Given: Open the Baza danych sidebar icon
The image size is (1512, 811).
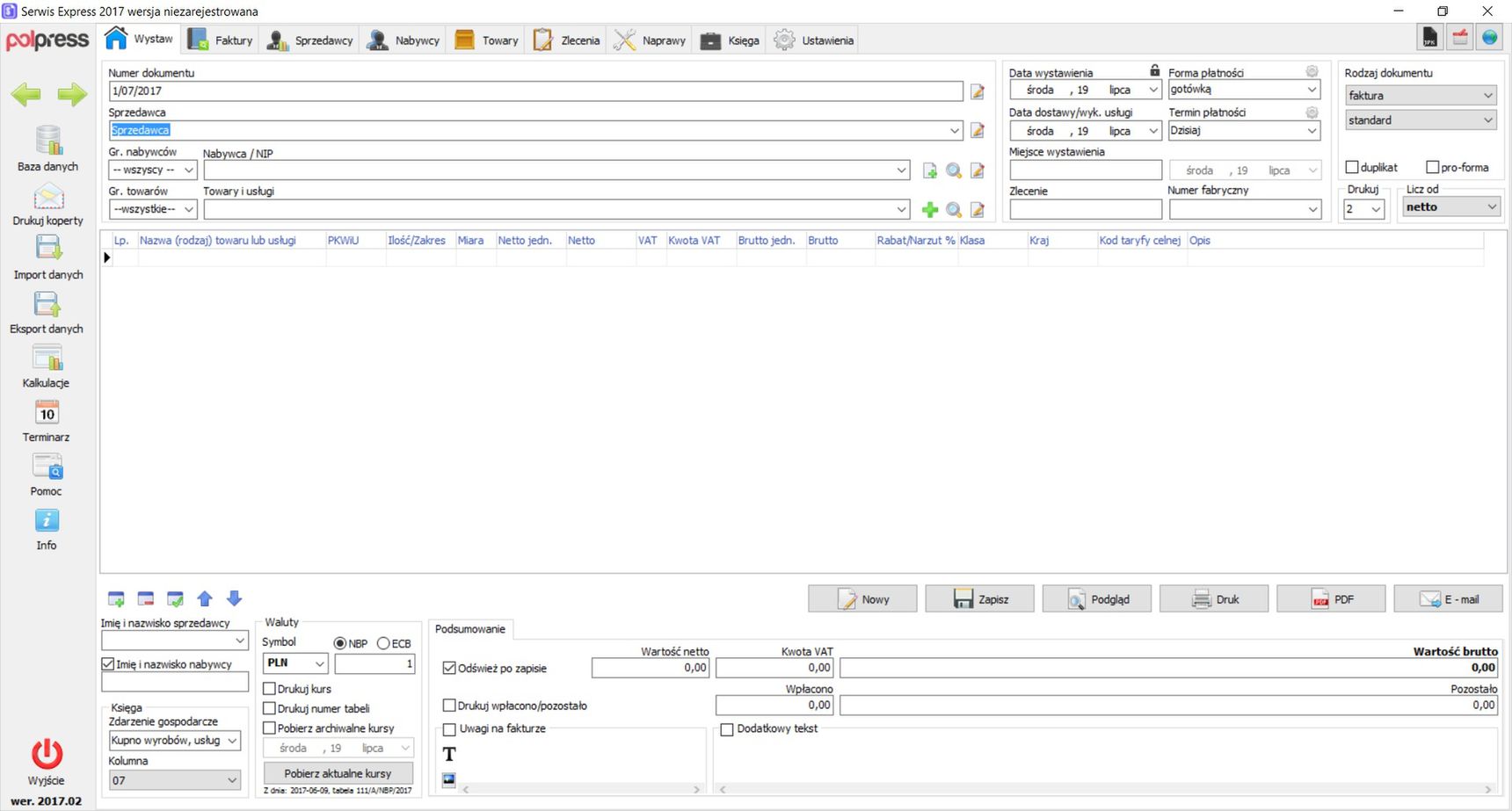Looking at the screenshot, I should tap(47, 141).
